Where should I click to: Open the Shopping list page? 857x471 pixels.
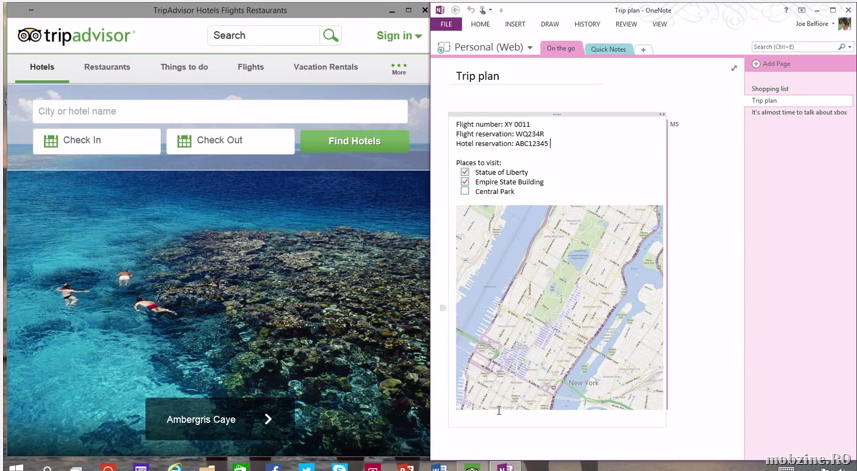(770, 89)
